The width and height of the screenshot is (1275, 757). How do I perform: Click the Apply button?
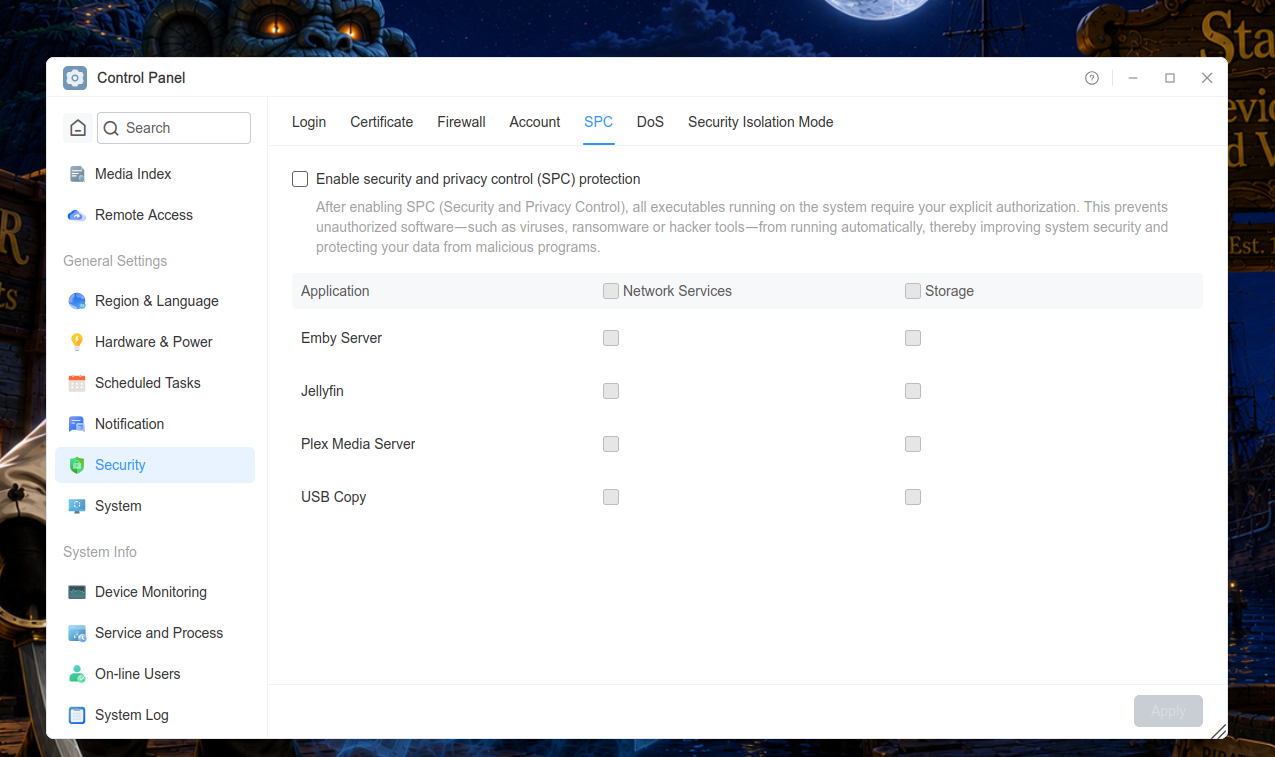pyautogui.click(x=1168, y=711)
